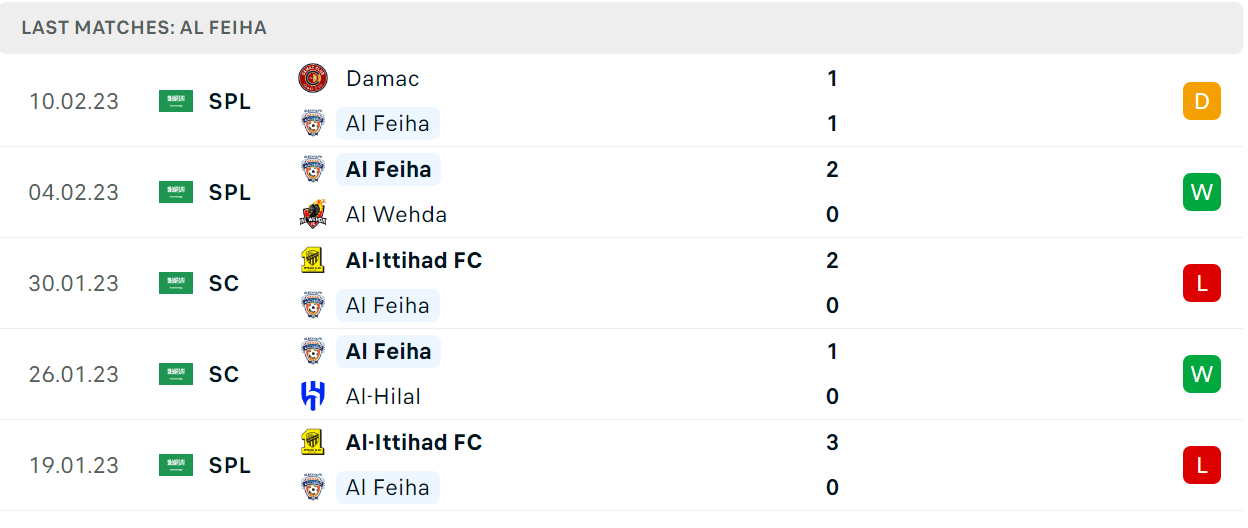Click the Al-Hilal club logo
This screenshot has height=528, width=1248.
click(x=313, y=396)
